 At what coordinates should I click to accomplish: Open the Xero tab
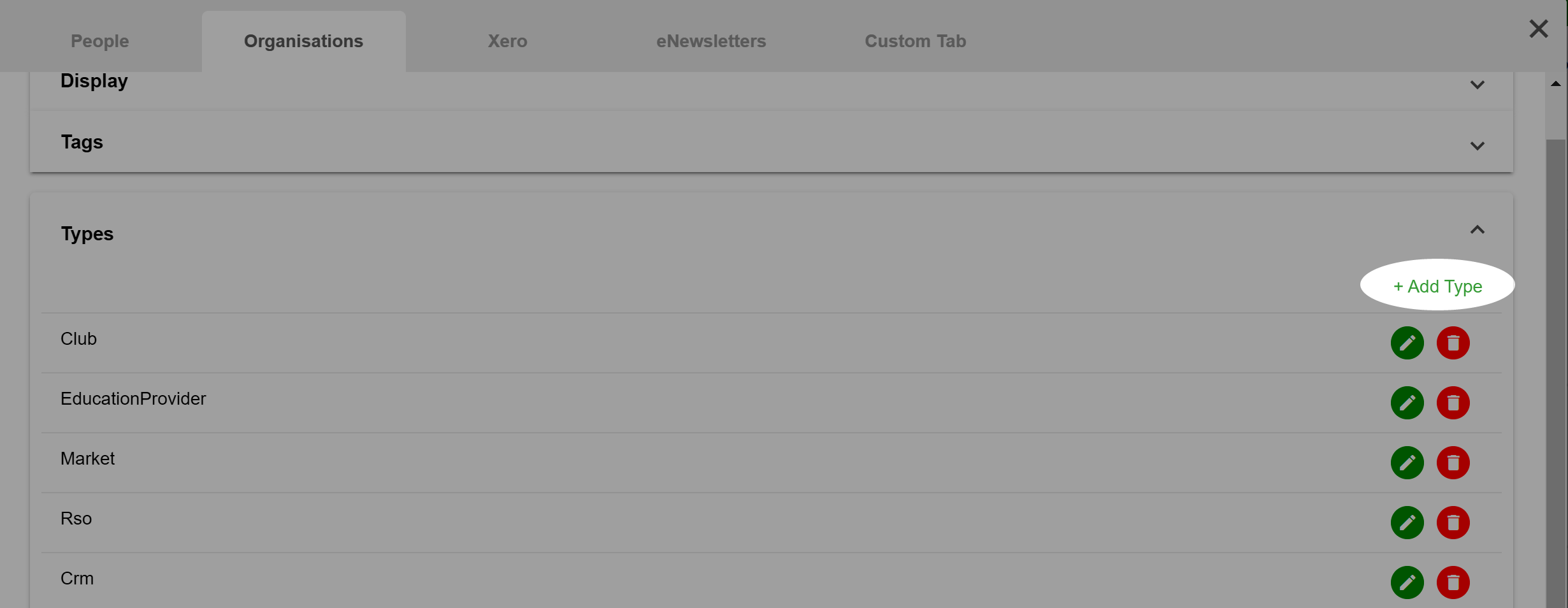point(507,41)
